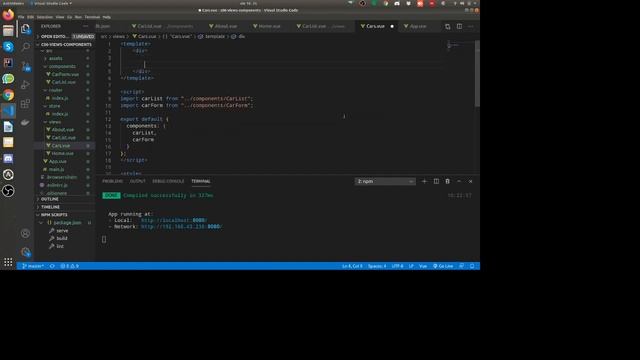Select the Terminal panel tab
This screenshot has width=640, height=360.
point(201,181)
